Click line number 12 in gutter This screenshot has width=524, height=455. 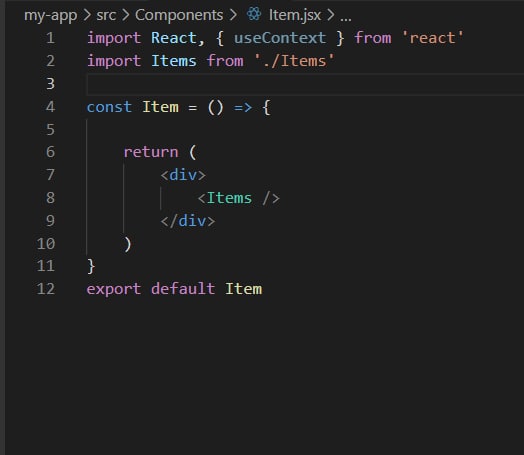[46, 289]
